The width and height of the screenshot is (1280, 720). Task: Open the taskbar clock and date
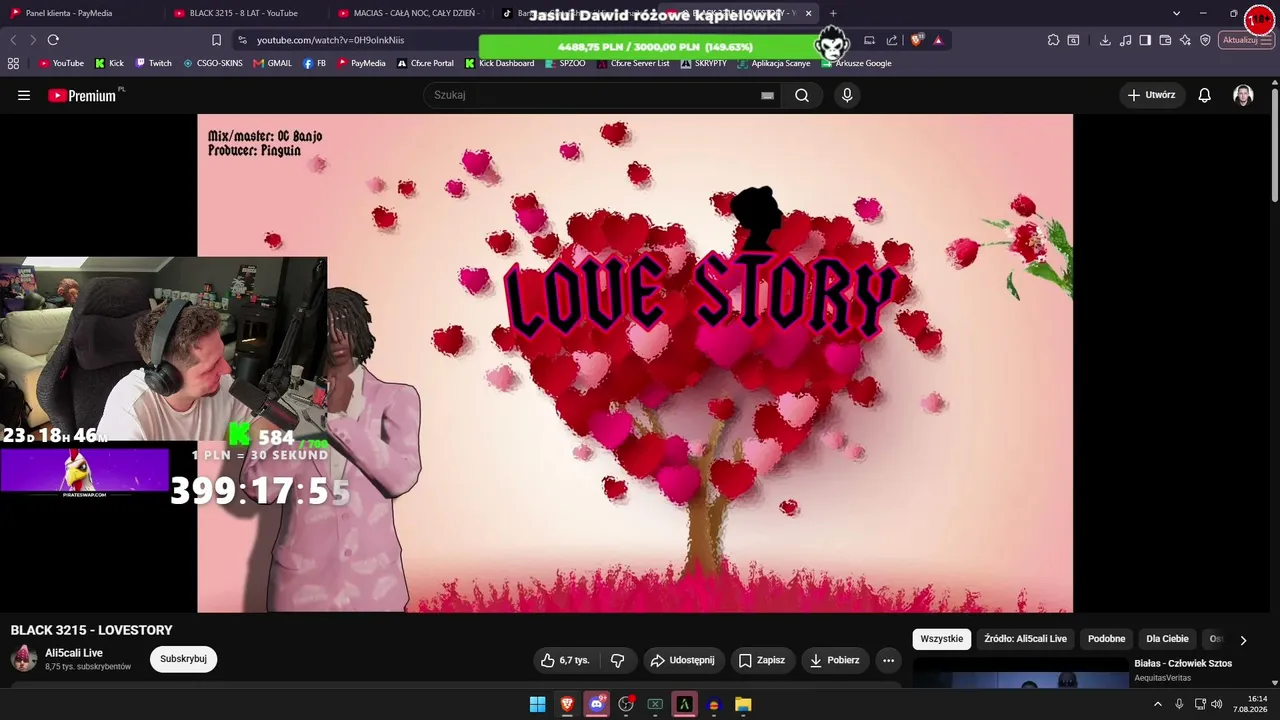pos(1250,704)
